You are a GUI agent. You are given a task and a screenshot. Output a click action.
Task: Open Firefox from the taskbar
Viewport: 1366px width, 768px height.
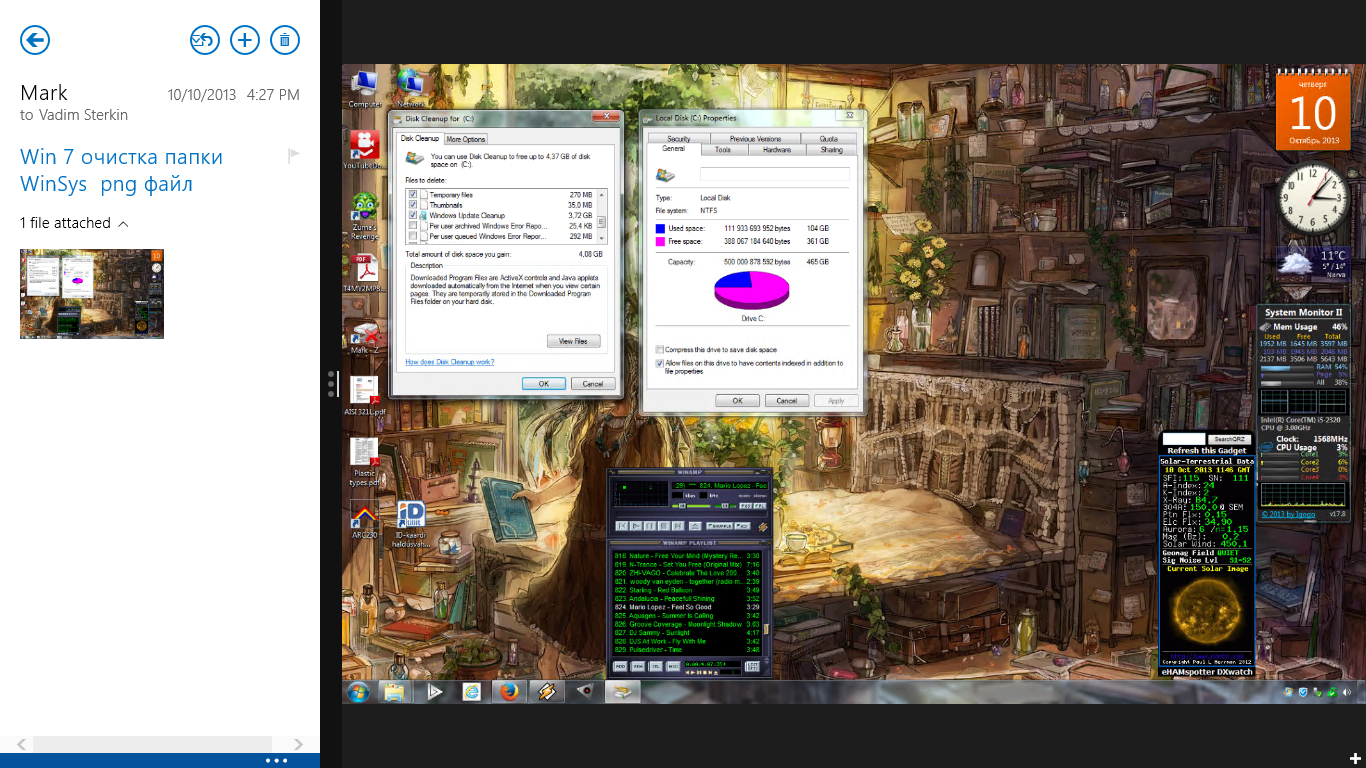pyautogui.click(x=509, y=691)
